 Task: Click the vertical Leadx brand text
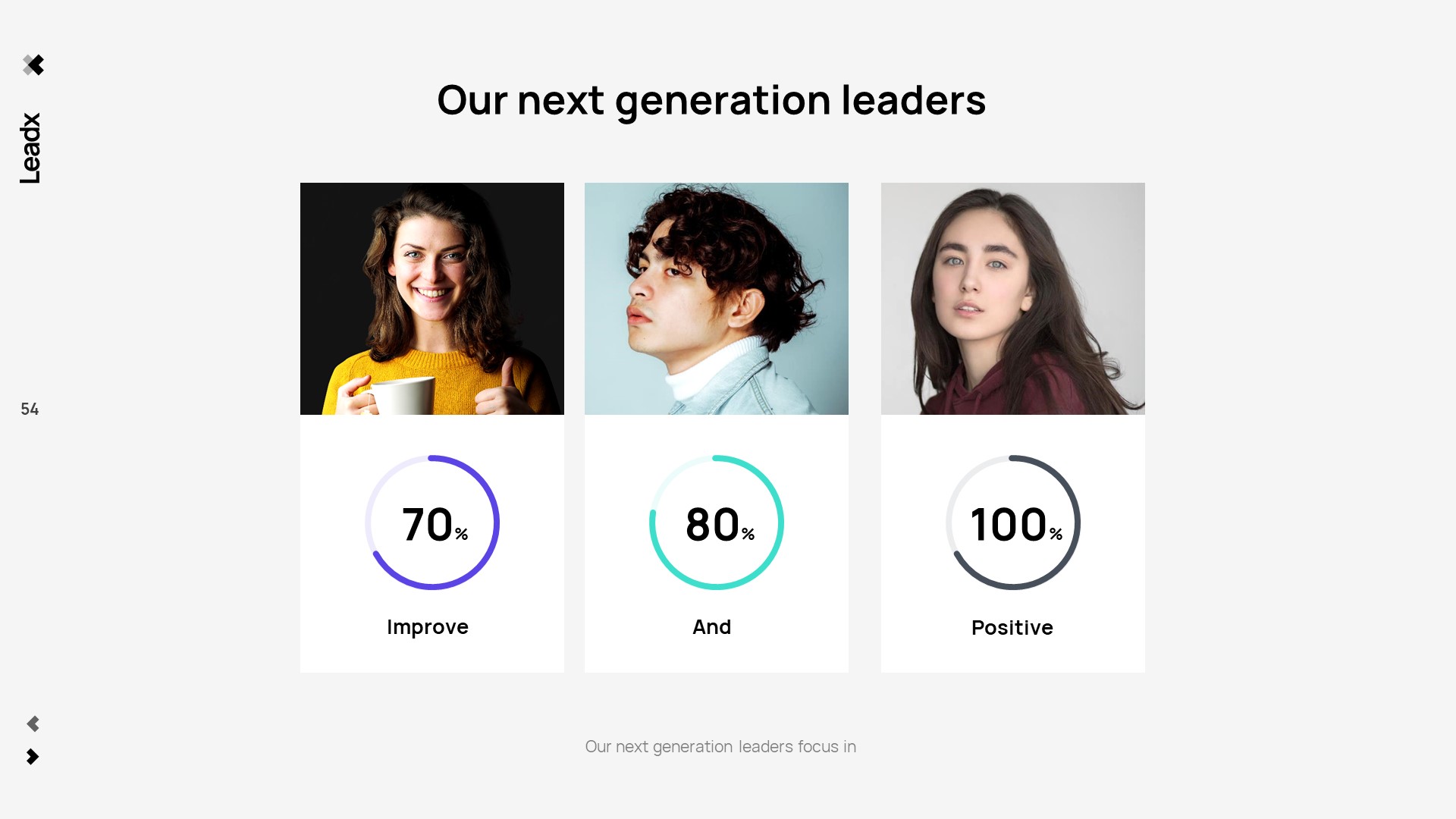click(x=30, y=149)
